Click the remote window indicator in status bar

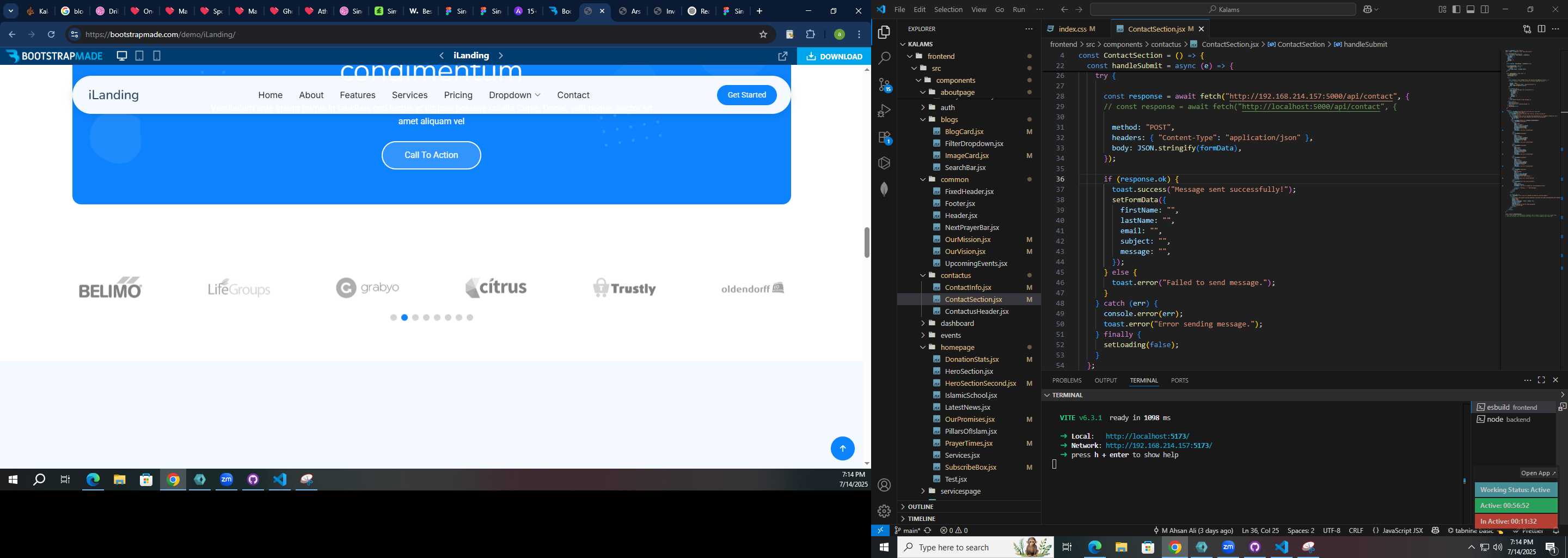pos(880,531)
